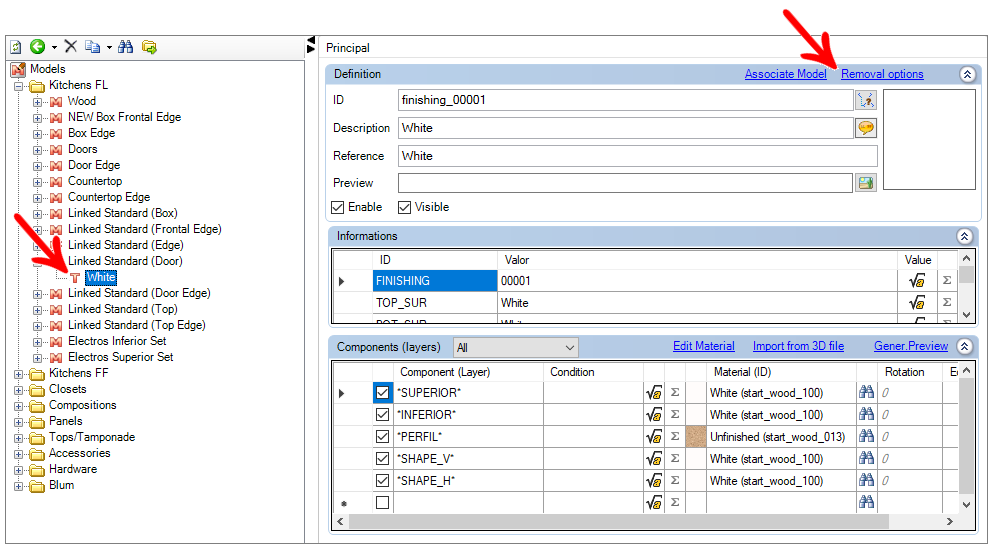Open the Associate Model link
This screenshot has height=549, width=997.
click(785, 74)
